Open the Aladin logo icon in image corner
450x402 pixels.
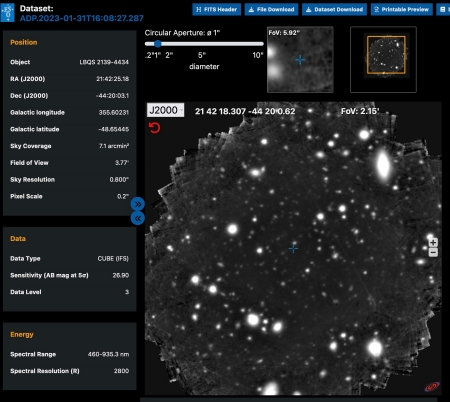(x=432, y=387)
